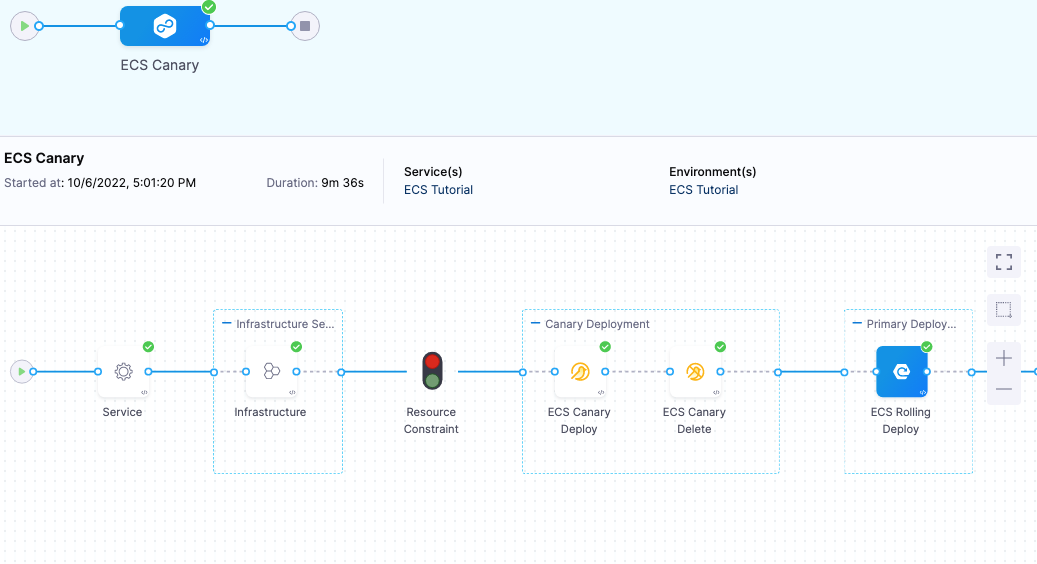
Task: Enable the marquee selection tool
Action: coord(1004,309)
